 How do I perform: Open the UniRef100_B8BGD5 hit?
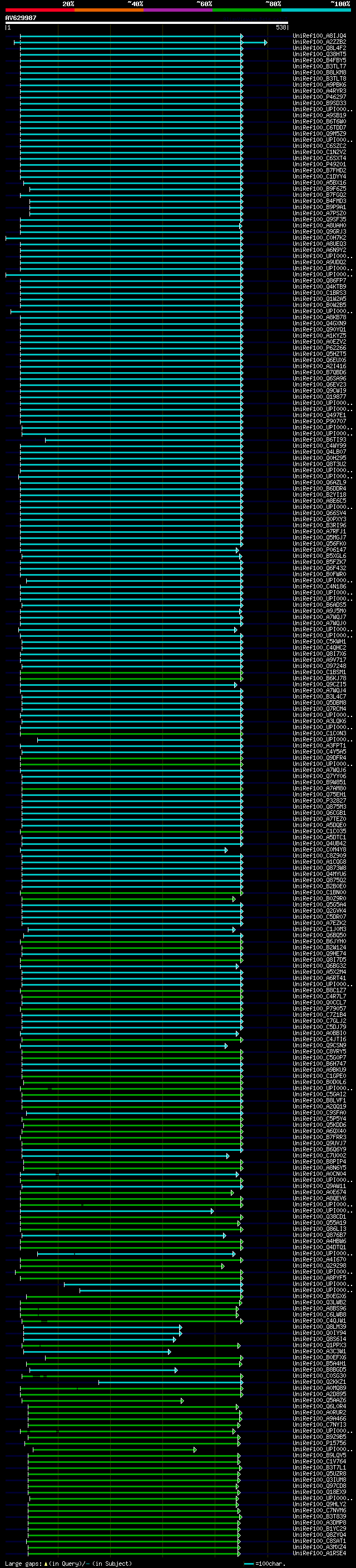(x=319, y=1369)
